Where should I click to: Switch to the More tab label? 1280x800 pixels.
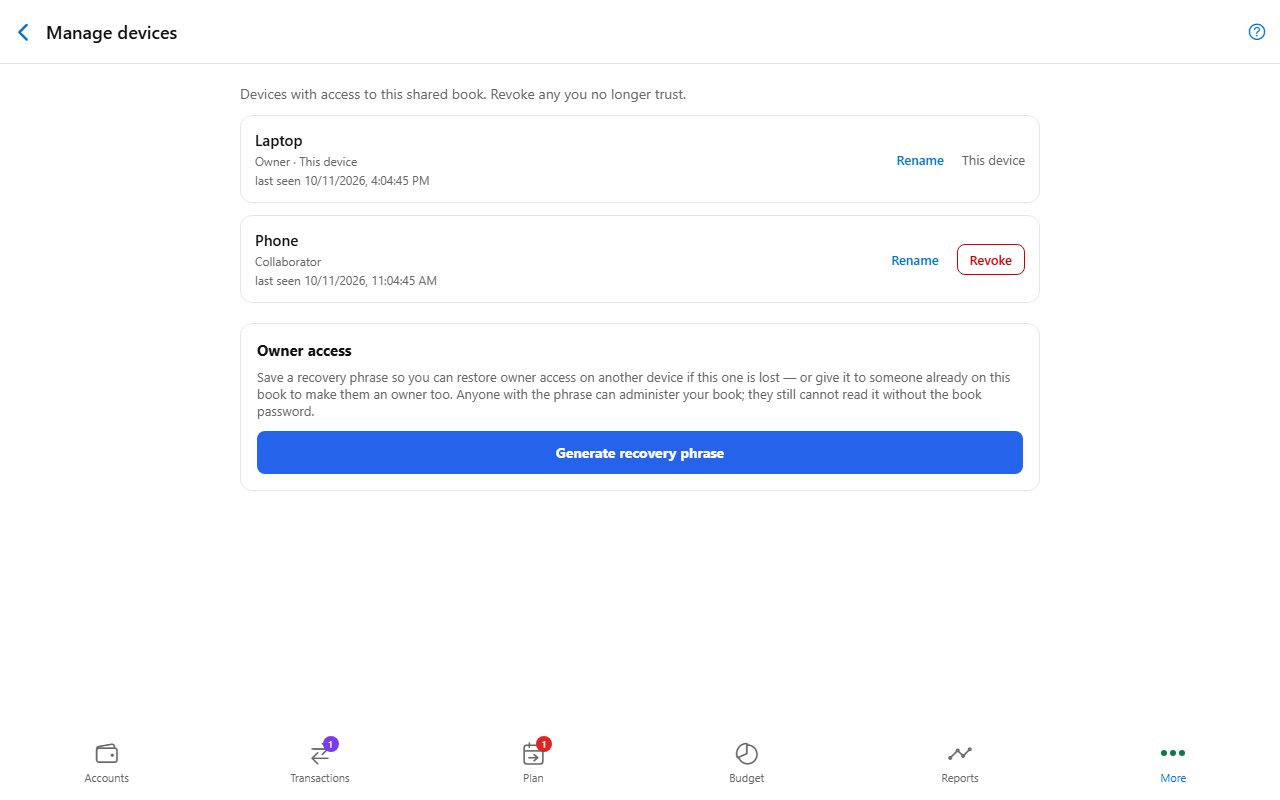coord(1173,778)
